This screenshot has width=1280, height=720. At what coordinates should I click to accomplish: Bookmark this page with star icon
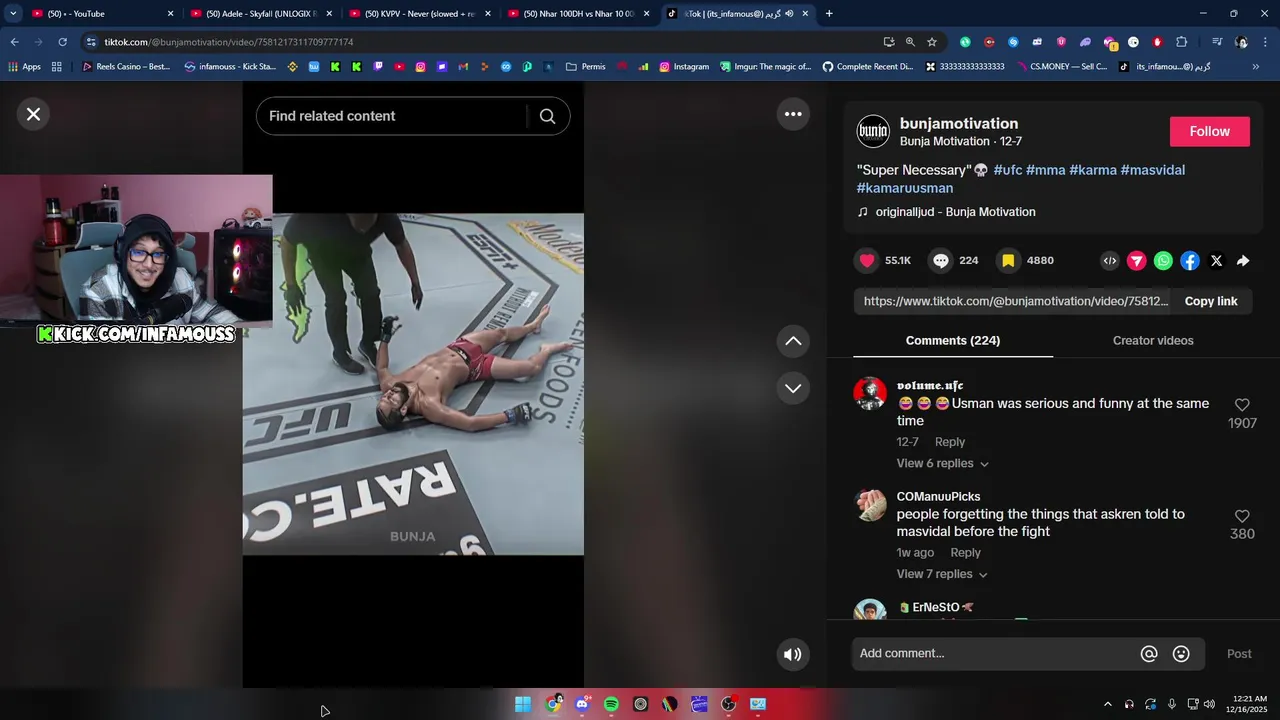click(x=932, y=42)
